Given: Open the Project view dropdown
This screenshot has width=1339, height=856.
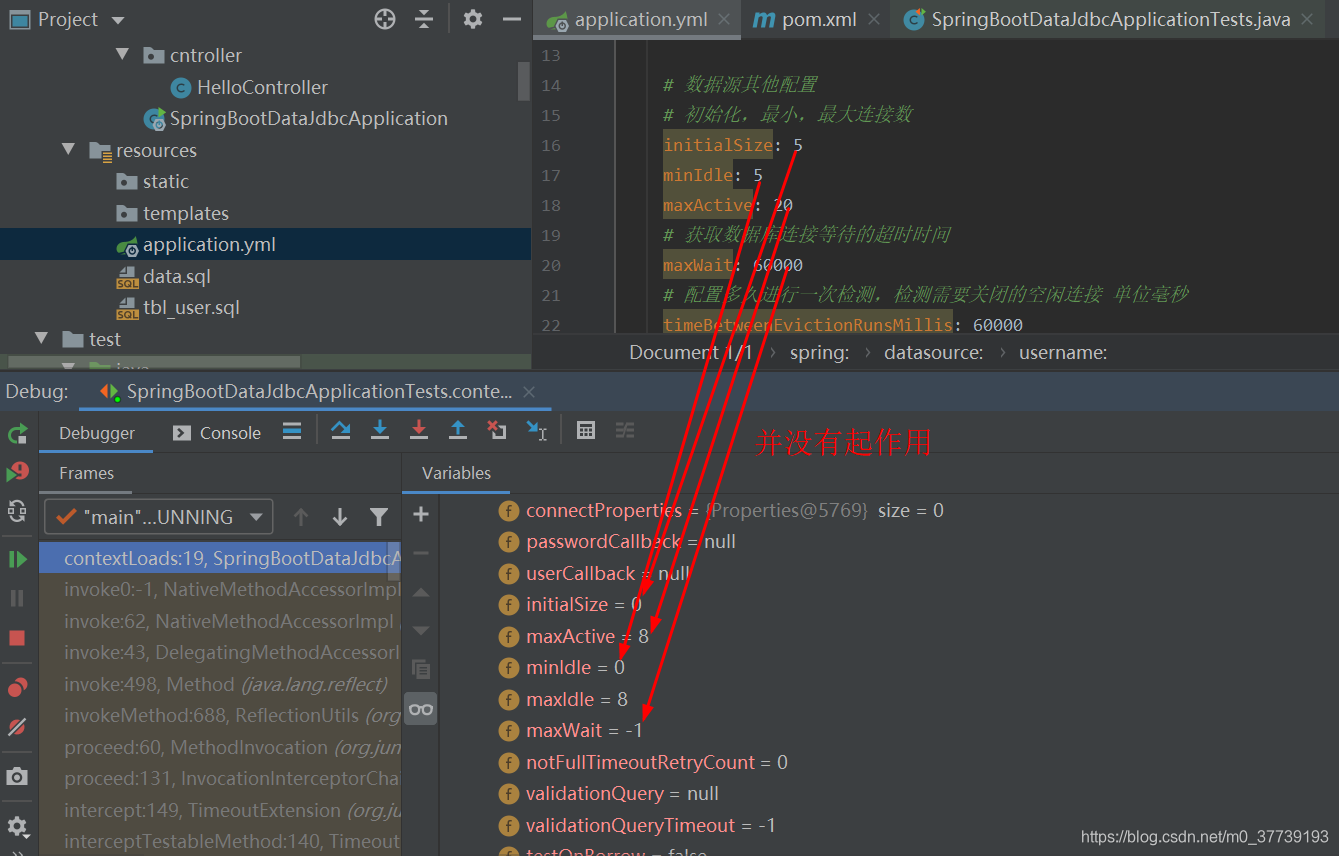Looking at the screenshot, I should point(118,20).
